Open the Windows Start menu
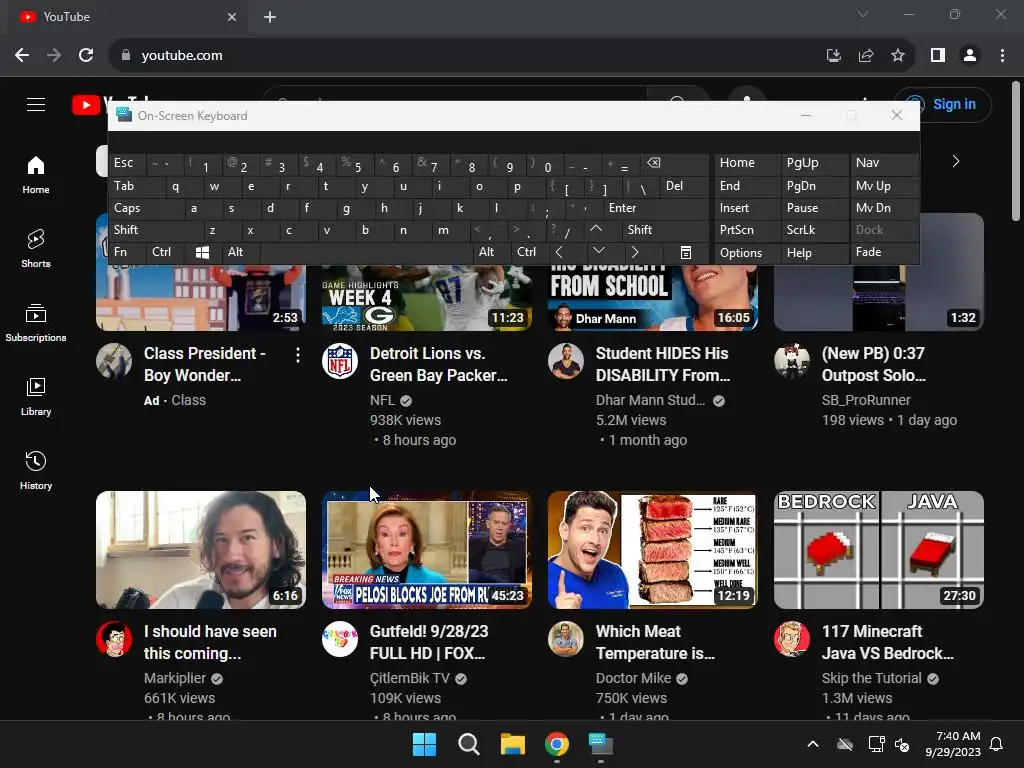The image size is (1024, 768). point(424,744)
